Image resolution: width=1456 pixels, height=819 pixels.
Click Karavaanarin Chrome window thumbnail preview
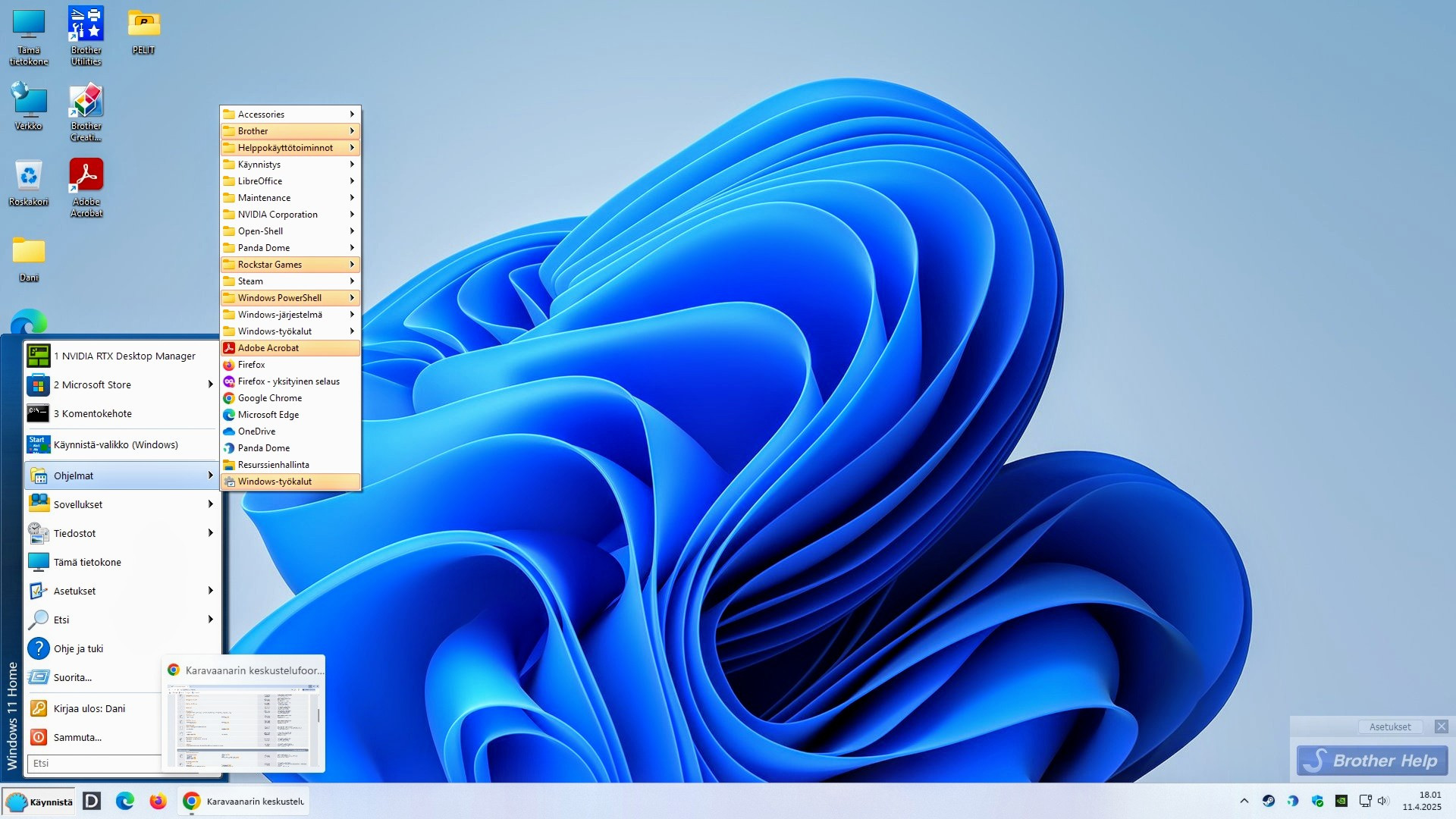tap(243, 726)
